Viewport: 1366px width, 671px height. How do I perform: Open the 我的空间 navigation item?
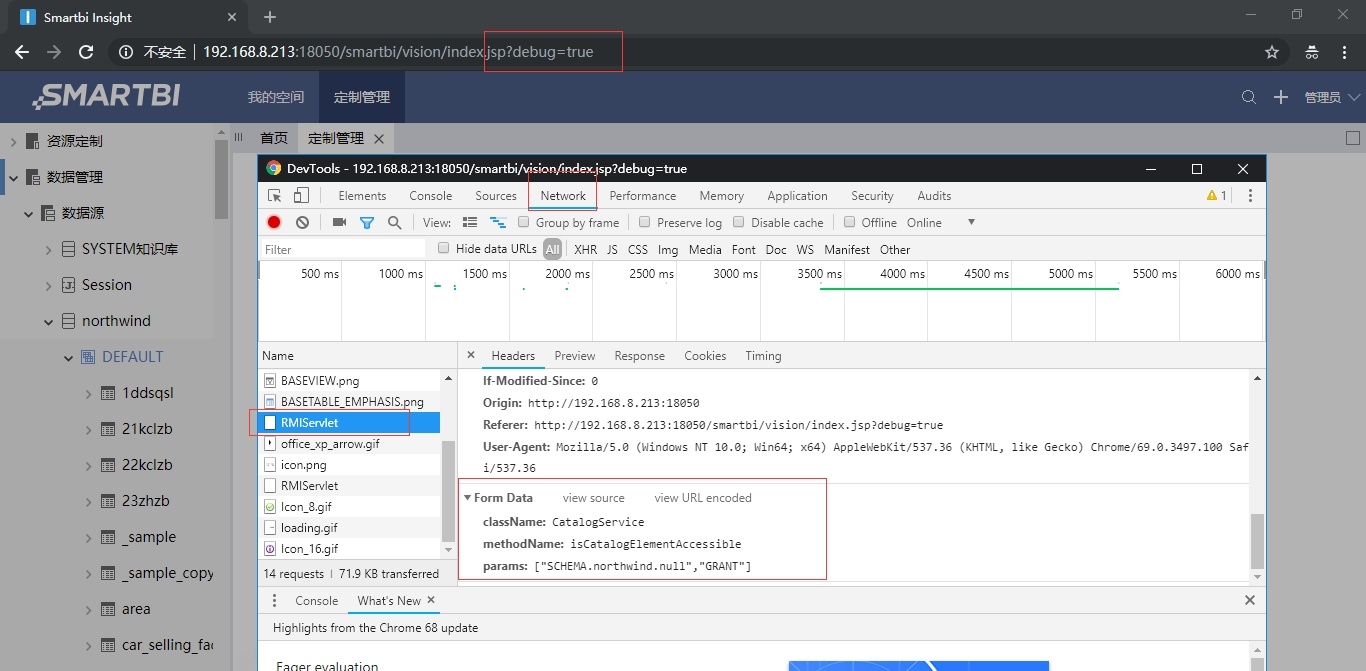click(x=276, y=97)
